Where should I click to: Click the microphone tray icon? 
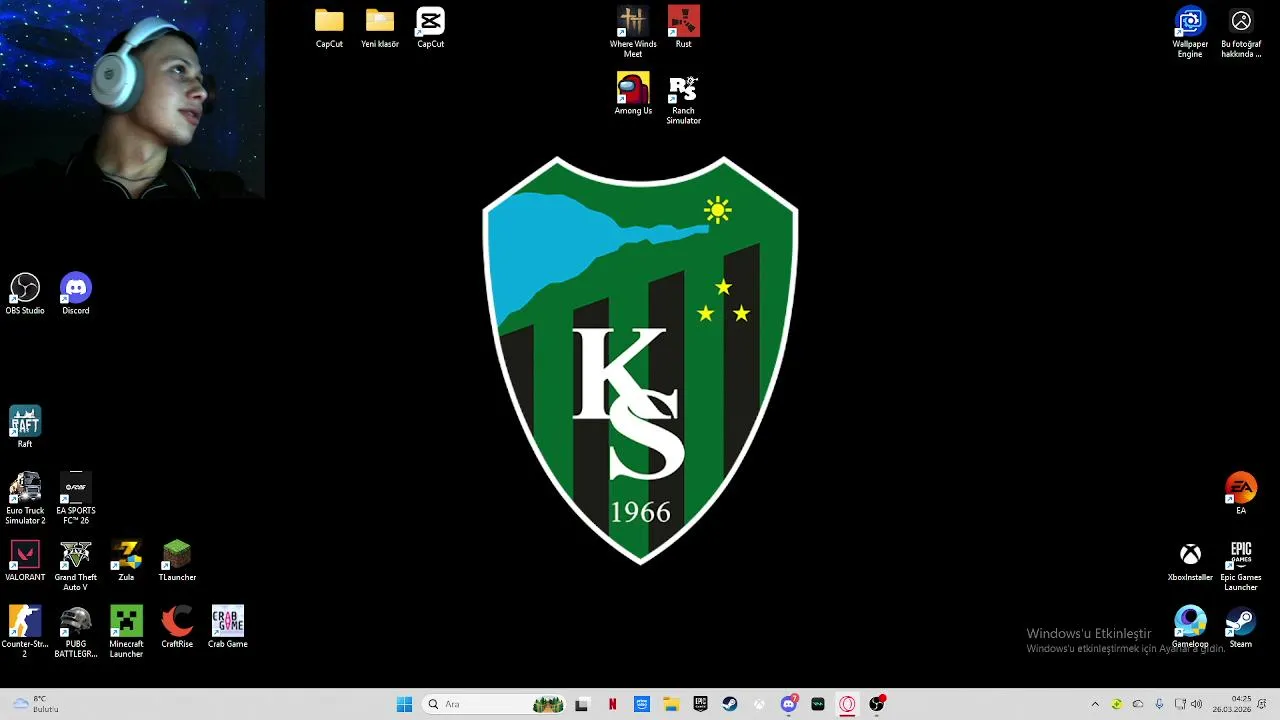[x=1160, y=704]
